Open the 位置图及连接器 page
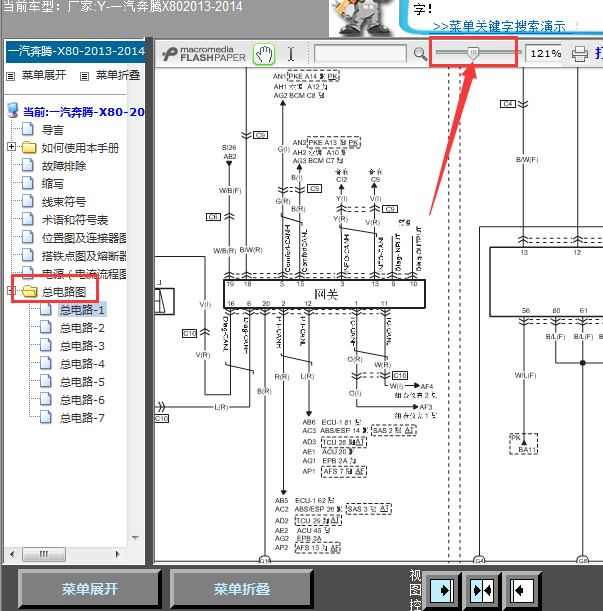 coord(84,238)
